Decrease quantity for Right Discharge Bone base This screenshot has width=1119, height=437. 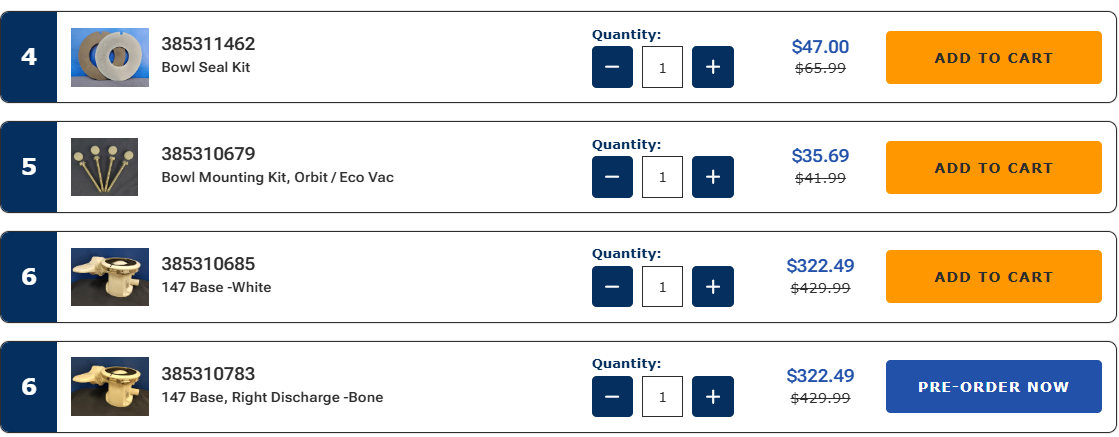[612, 397]
